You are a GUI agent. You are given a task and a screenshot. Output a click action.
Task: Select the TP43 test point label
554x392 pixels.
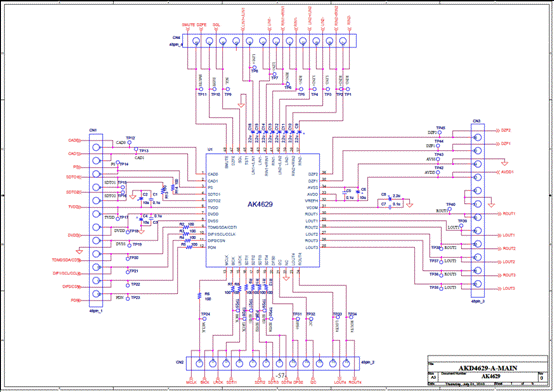[439, 155]
